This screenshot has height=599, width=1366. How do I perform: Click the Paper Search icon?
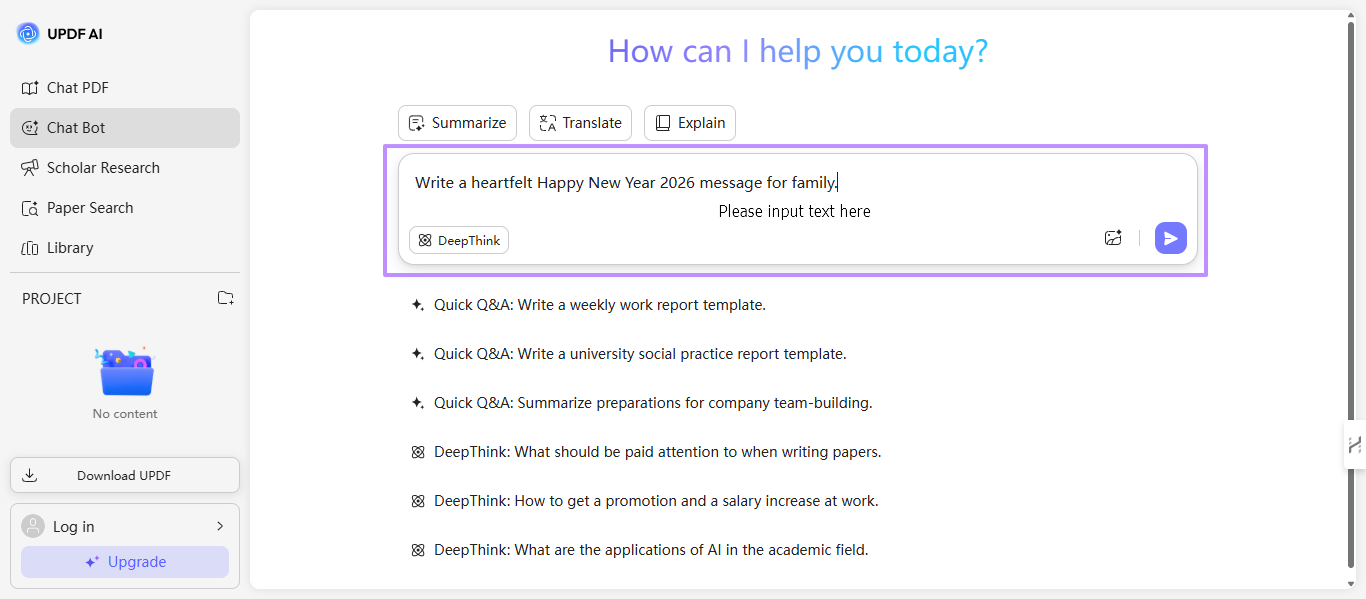point(30,208)
